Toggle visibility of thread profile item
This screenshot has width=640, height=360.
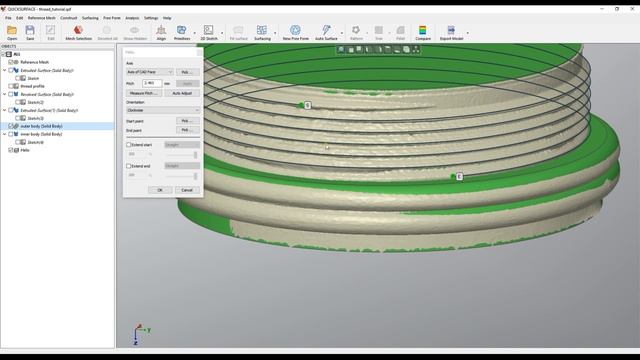pos(11,86)
